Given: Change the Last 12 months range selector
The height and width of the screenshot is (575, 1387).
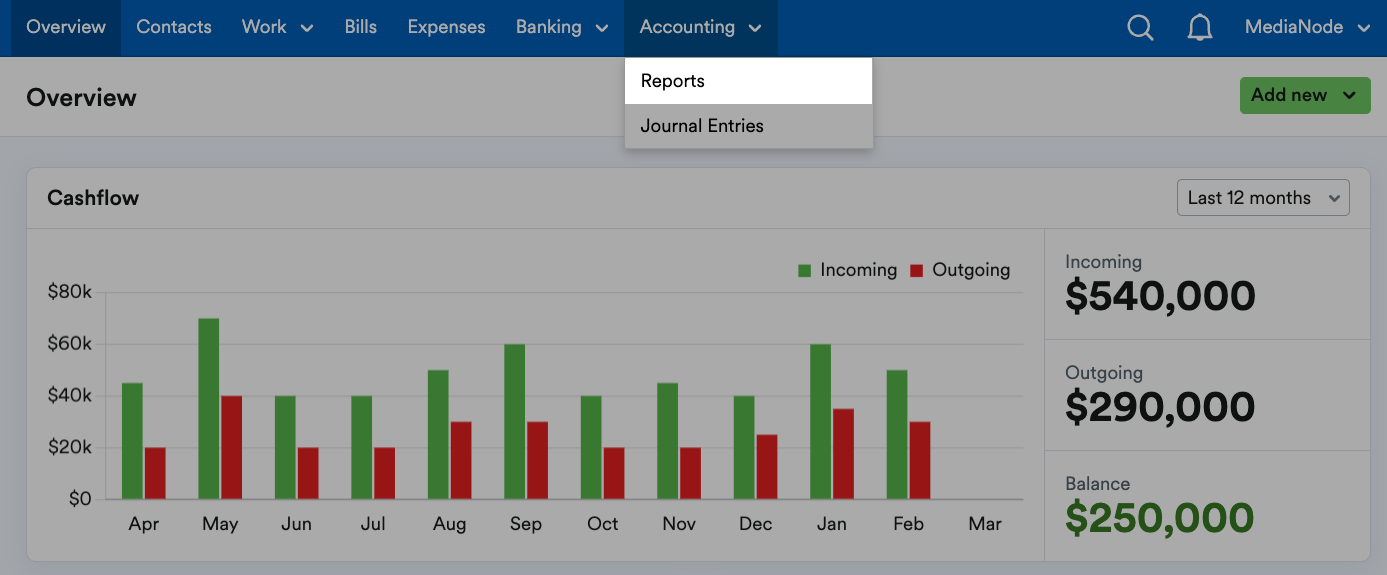Looking at the screenshot, I should tap(1262, 198).
